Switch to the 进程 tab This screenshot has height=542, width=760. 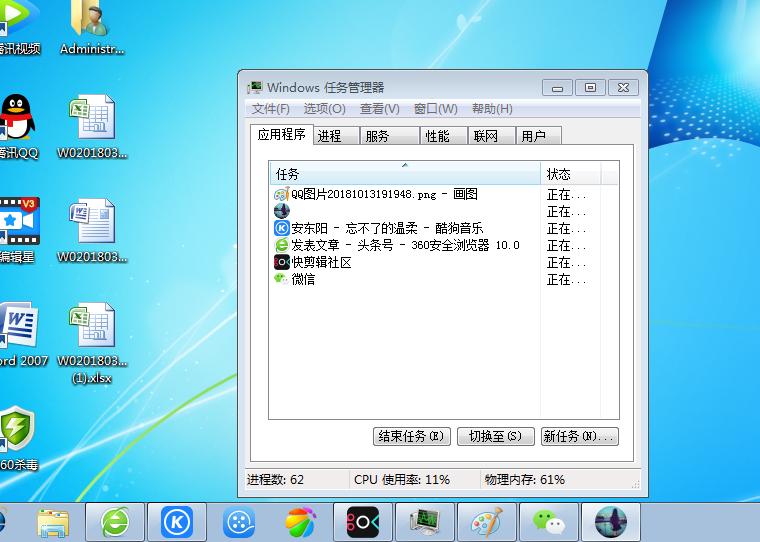tap(329, 136)
